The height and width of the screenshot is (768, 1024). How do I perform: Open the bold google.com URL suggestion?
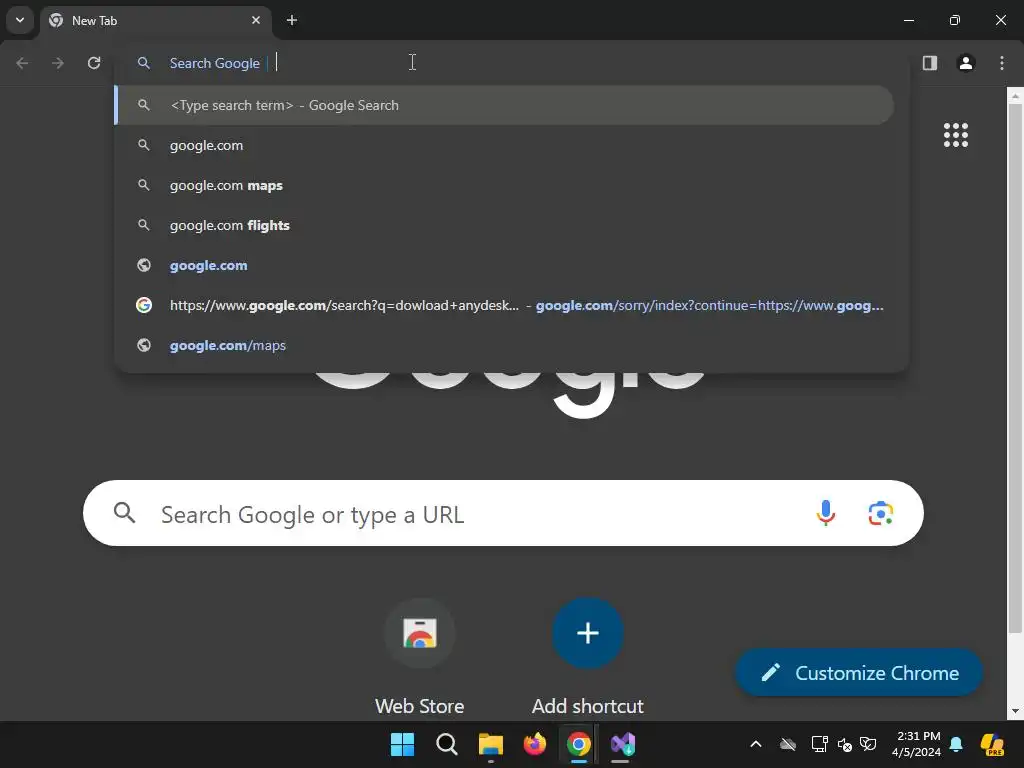pos(504,265)
